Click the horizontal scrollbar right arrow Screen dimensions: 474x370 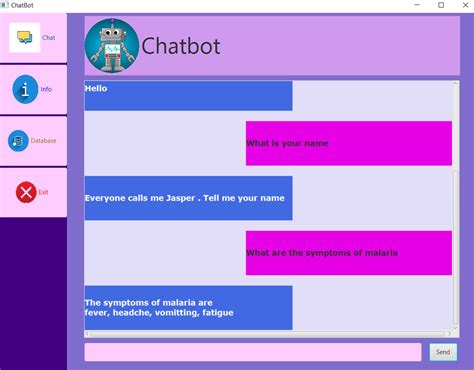[x=449, y=334]
